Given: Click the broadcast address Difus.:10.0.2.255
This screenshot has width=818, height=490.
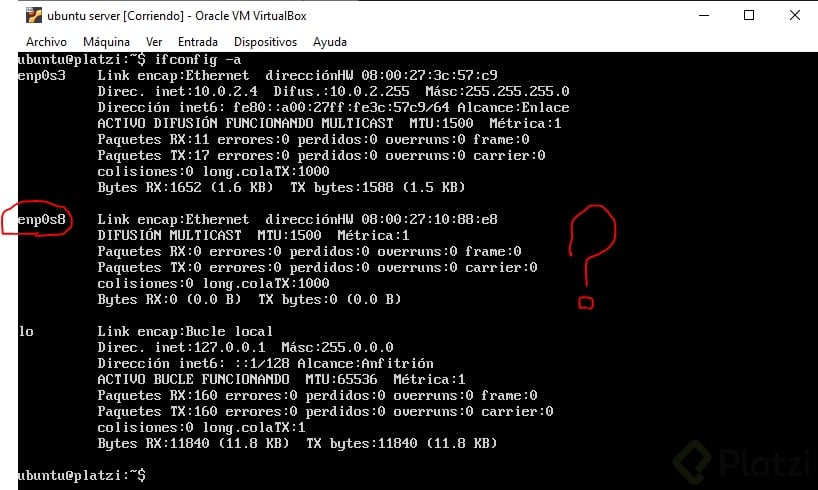Looking at the screenshot, I should [342, 91].
